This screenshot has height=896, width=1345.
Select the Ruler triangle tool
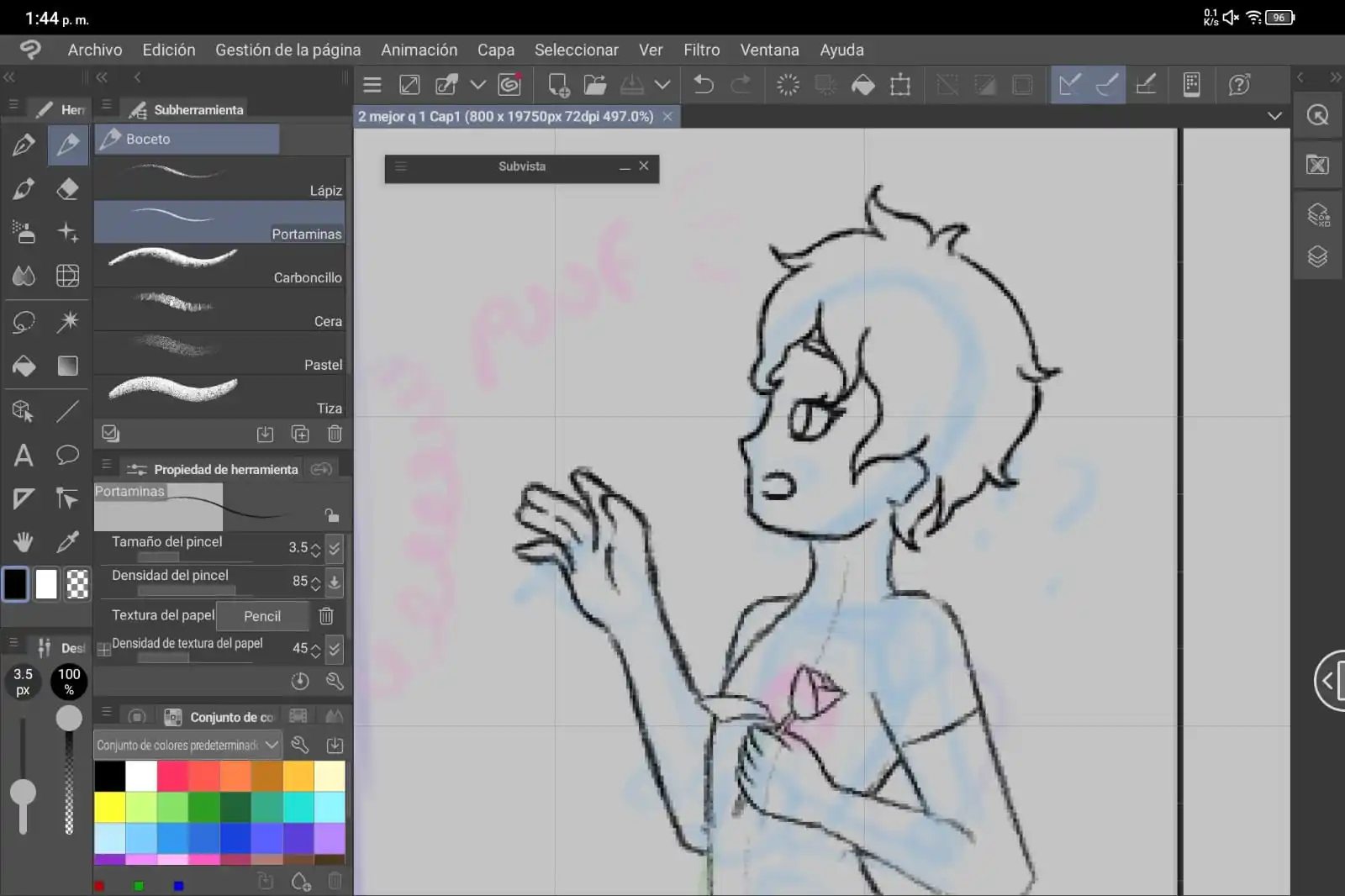coord(24,498)
